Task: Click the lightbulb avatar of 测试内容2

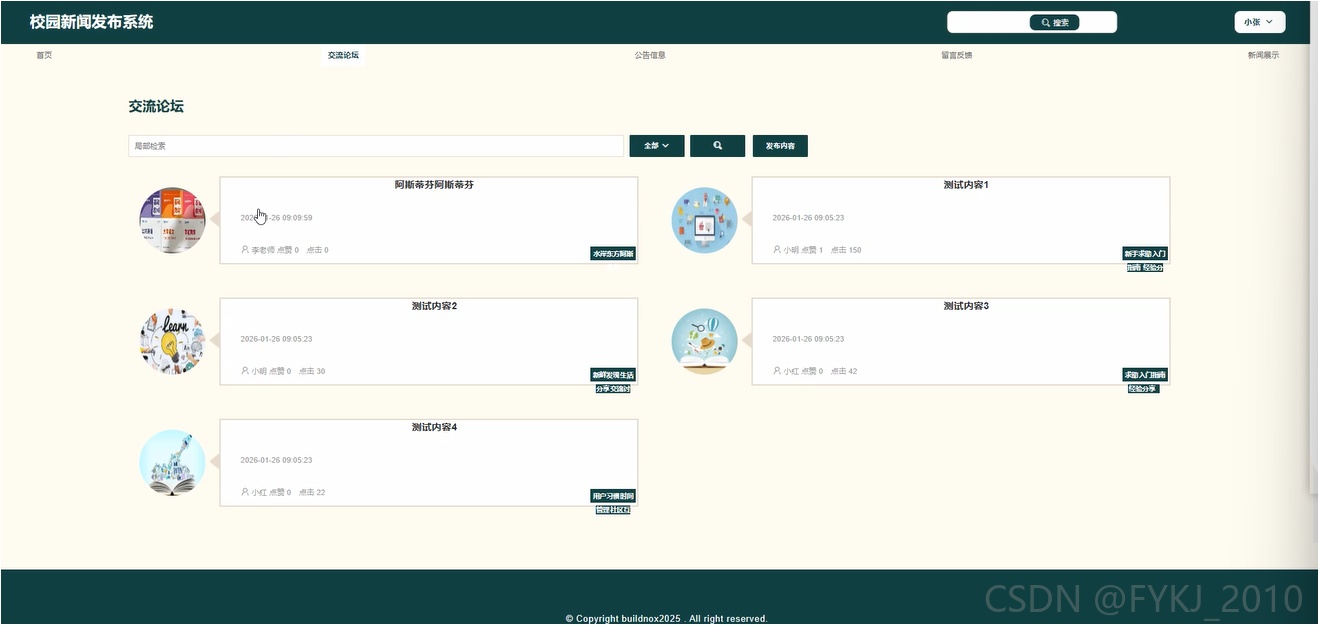Action: [173, 341]
